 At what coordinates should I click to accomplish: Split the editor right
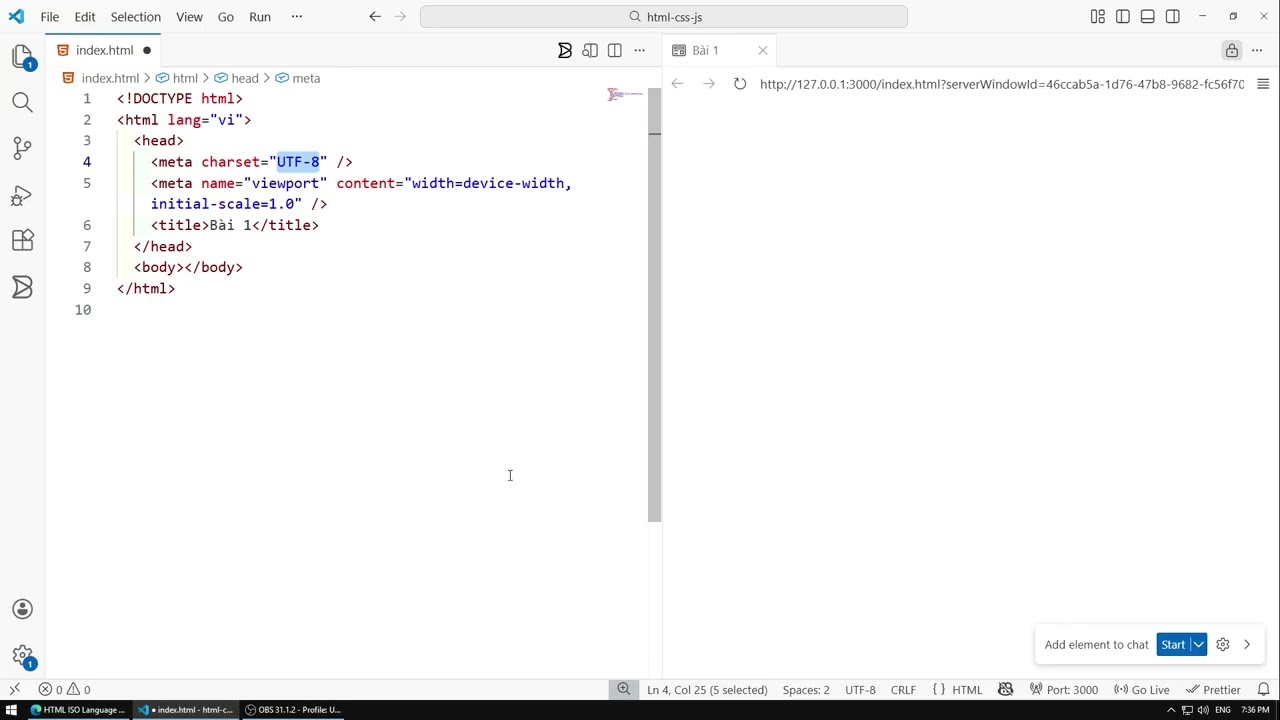click(x=615, y=50)
